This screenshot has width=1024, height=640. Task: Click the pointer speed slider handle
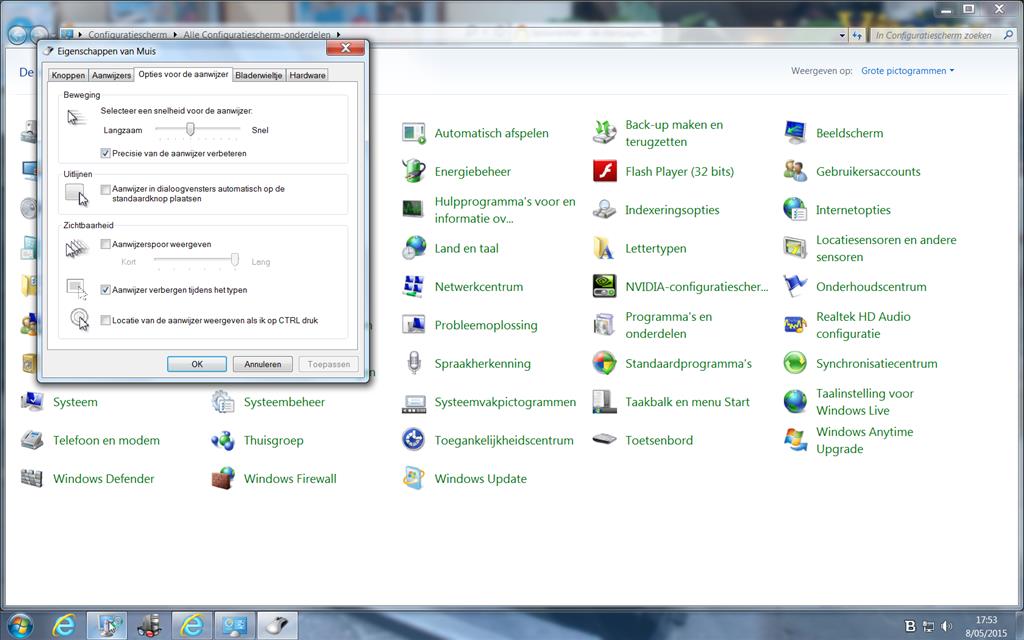point(190,129)
